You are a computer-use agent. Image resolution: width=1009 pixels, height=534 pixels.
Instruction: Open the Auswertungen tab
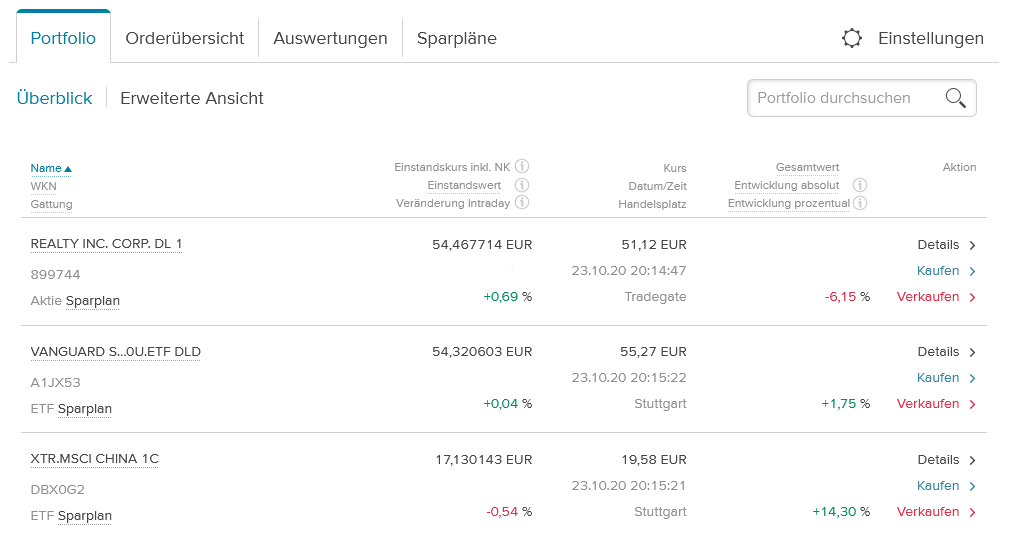pos(330,39)
